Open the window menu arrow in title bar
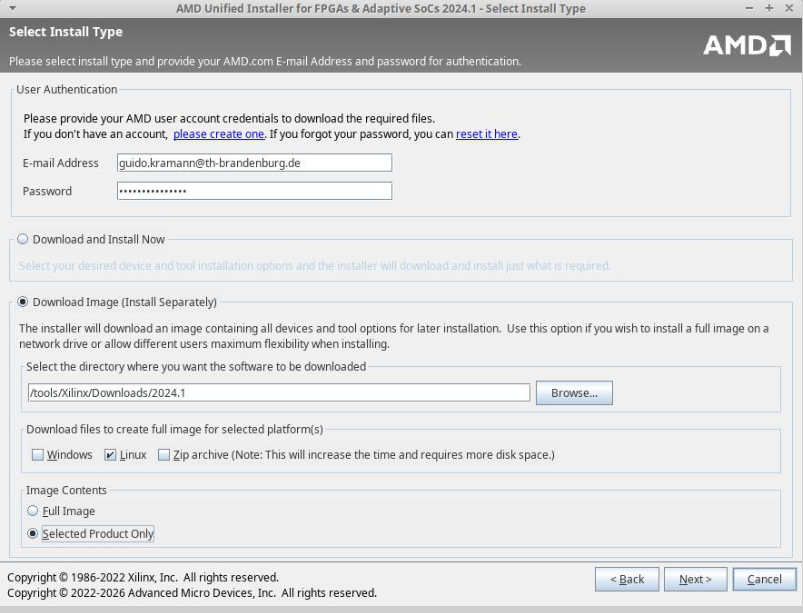The height and width of the screenshot is (613, 803). 12,9
